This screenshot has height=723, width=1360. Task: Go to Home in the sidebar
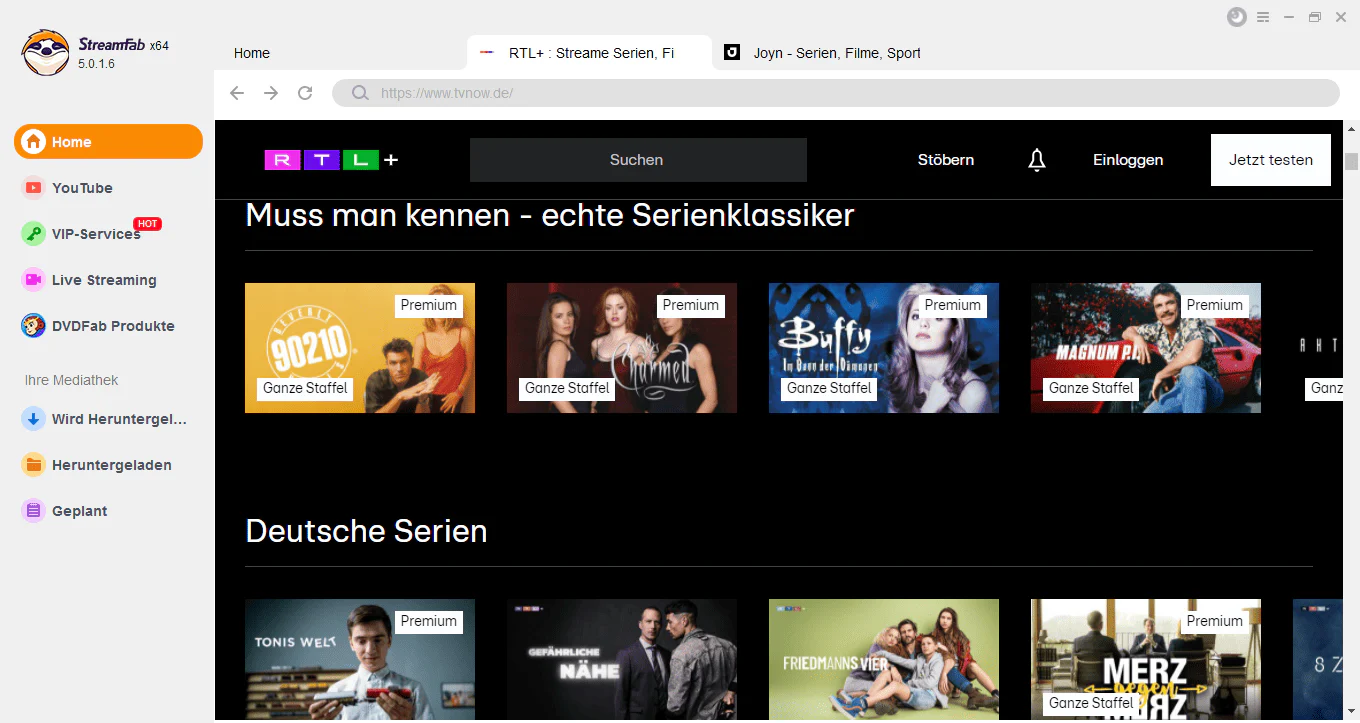pyautogui.click(x=108, y=142)
